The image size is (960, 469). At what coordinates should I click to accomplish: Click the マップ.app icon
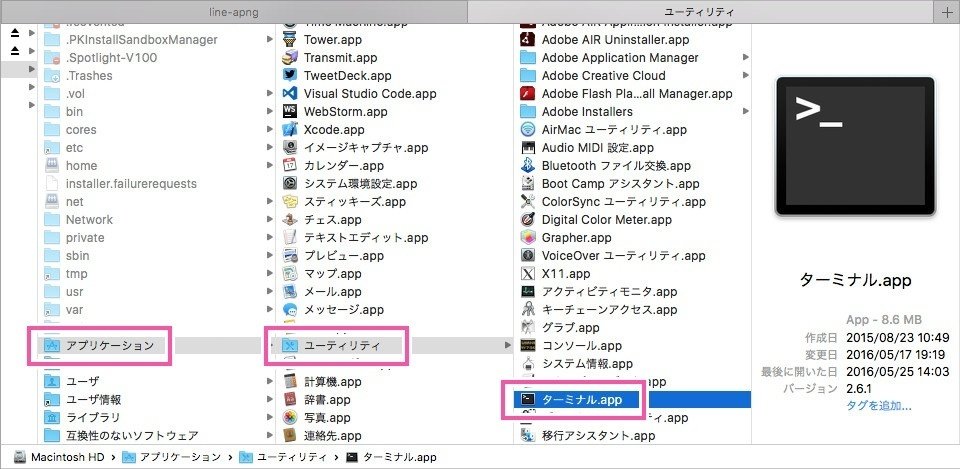[x=290, y=274]
